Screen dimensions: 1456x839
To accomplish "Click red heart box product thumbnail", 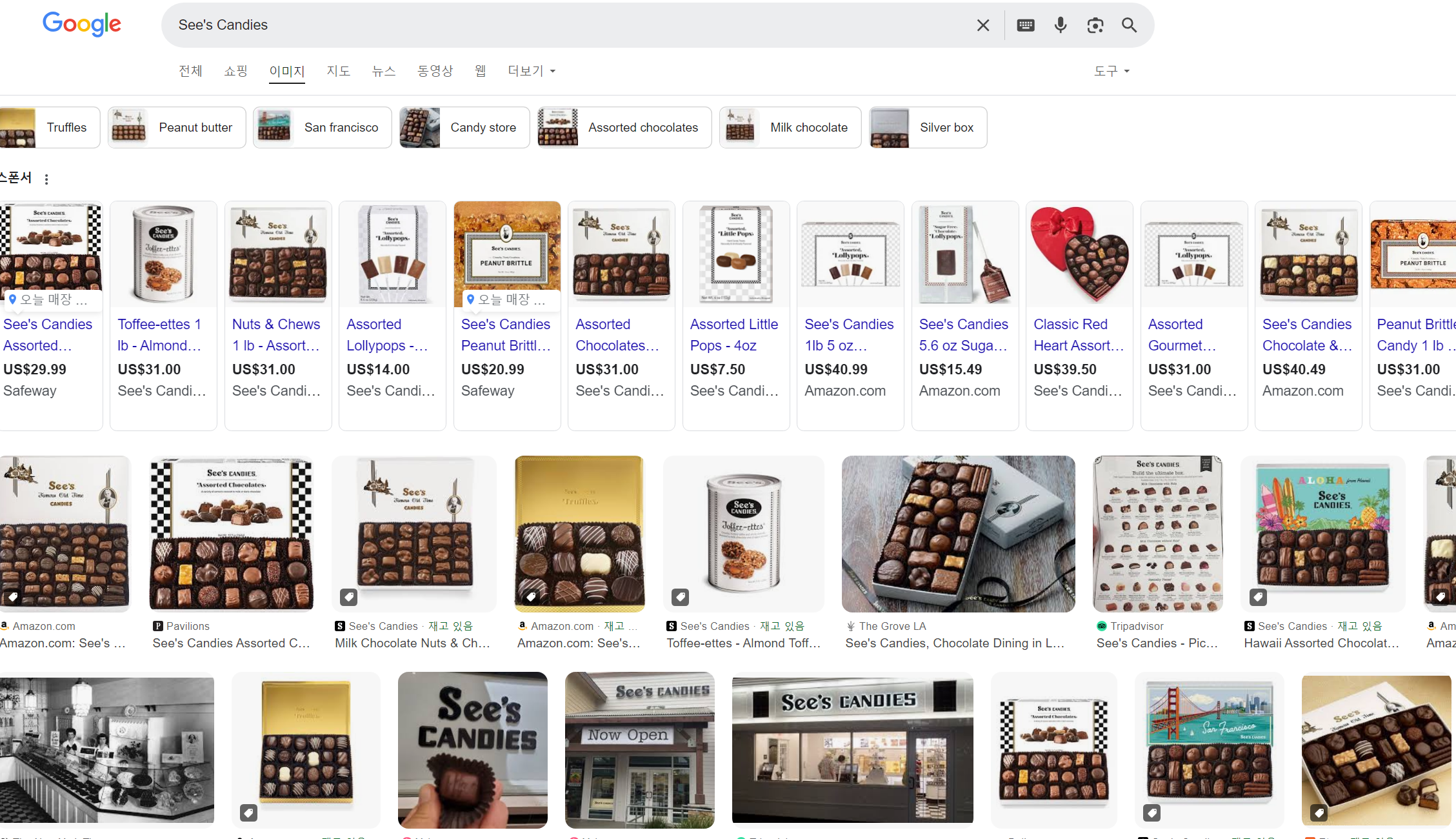I will [1079, 254].
